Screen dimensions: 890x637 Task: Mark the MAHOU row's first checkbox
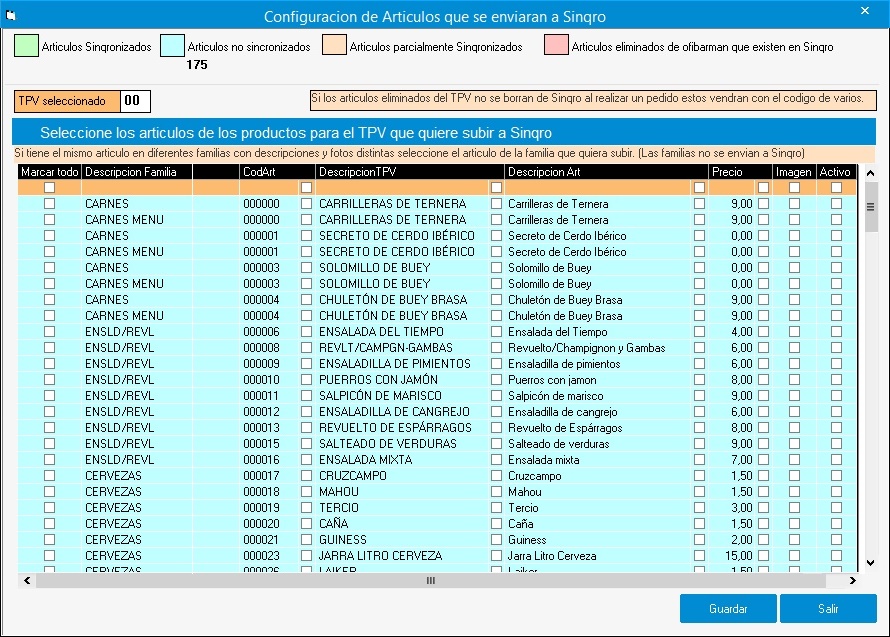coord(49,492)
